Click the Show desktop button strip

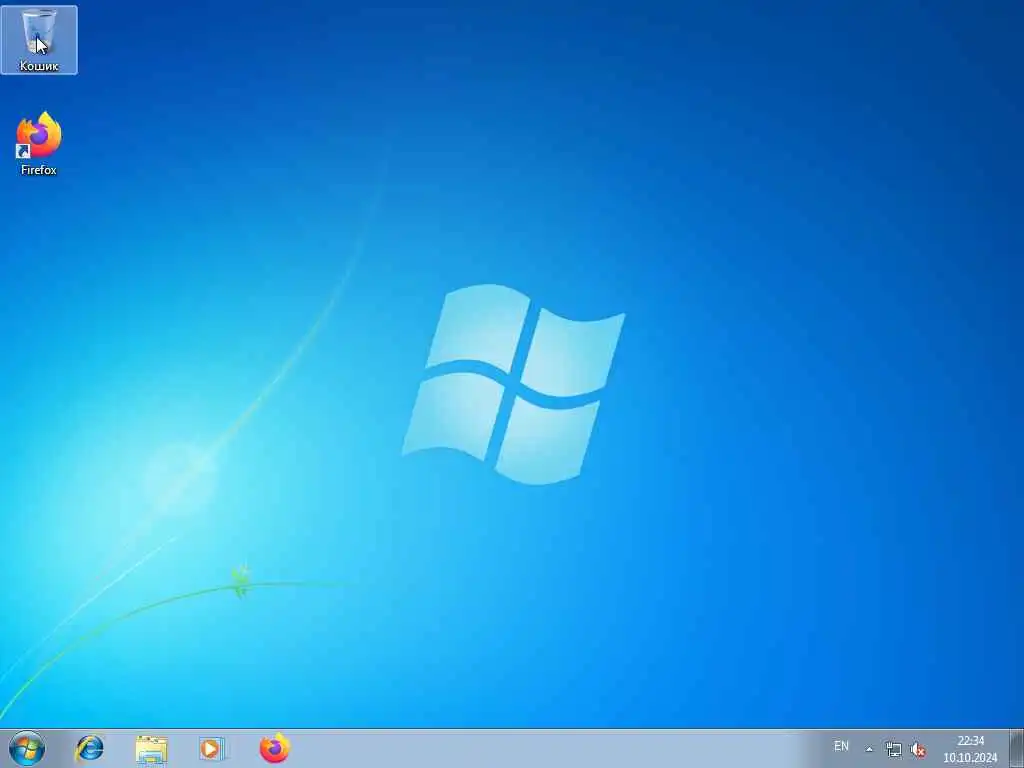(x=1016, y=749)
